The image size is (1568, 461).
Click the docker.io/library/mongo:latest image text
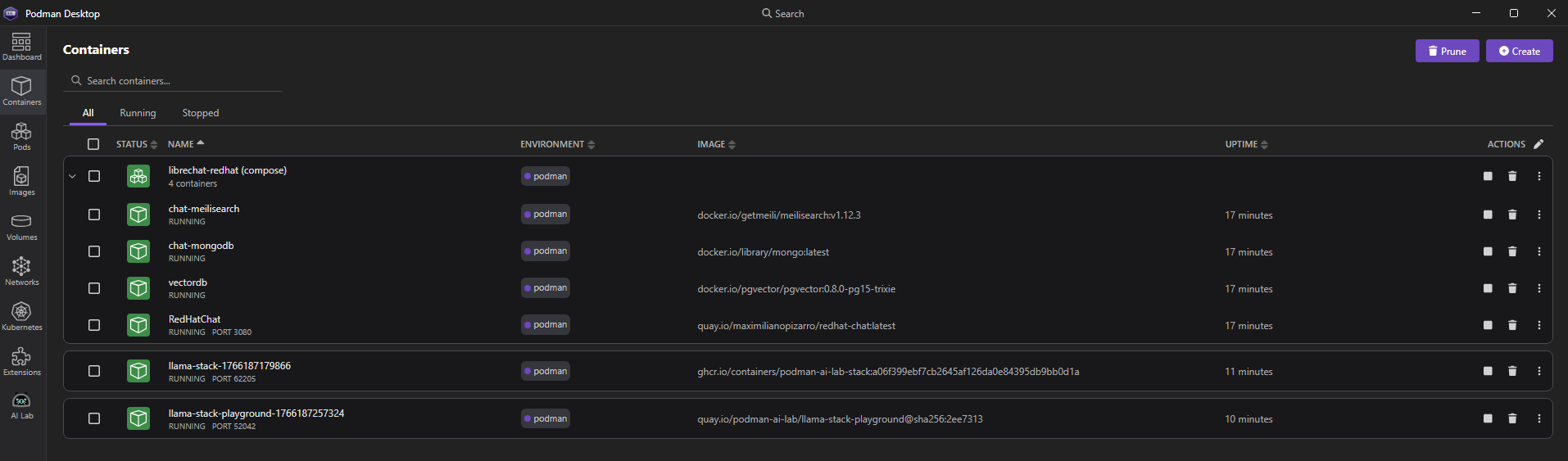pyautogui.click(x=763, y=252)
